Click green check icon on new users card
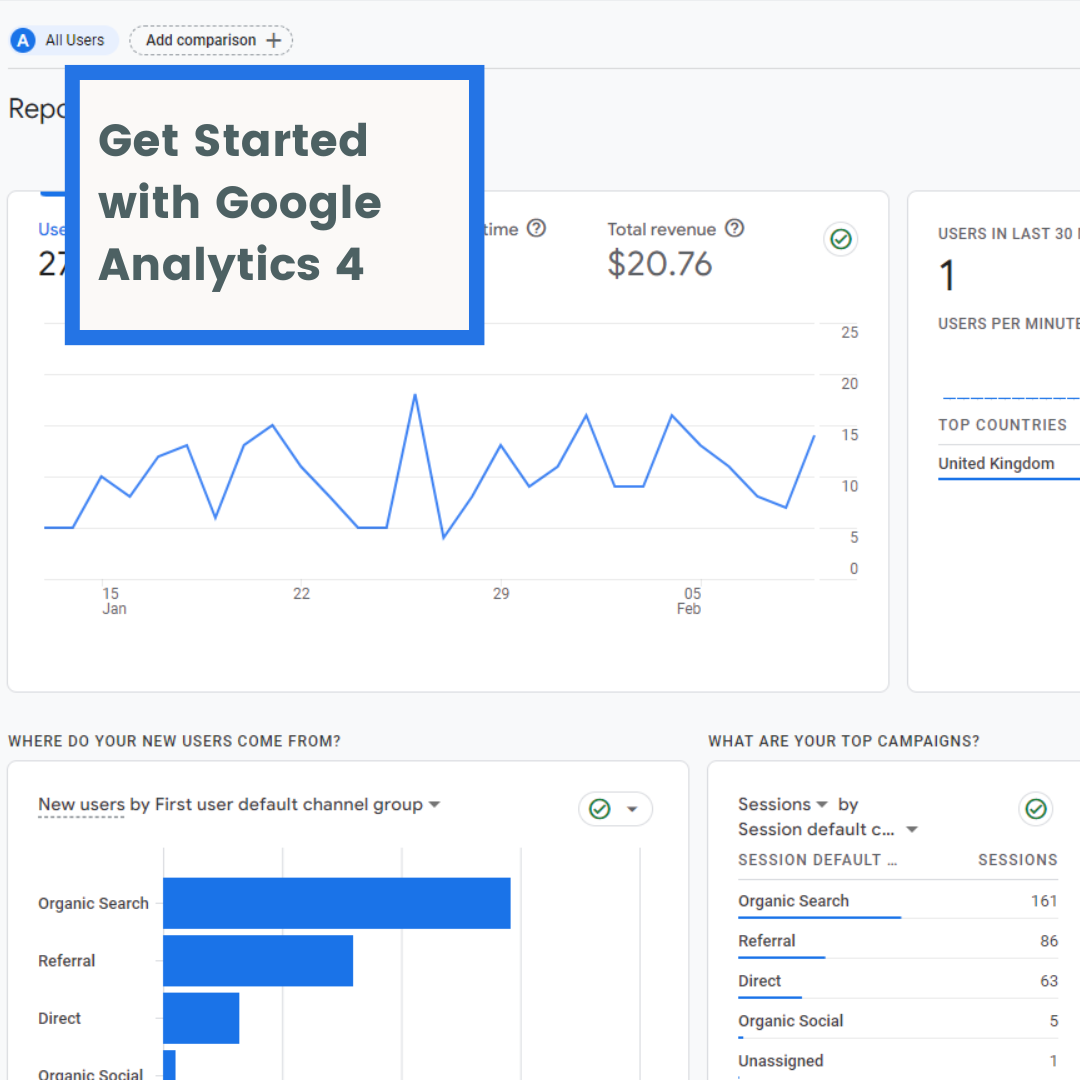The image size is (1080, 1080). coord(600,809)
